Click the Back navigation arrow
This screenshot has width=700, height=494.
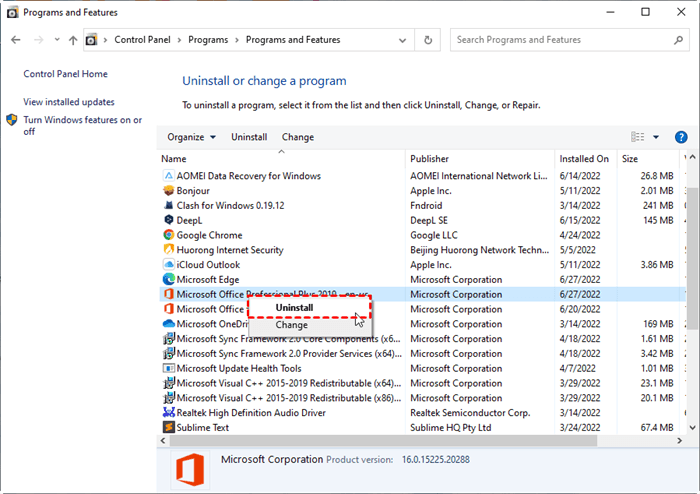(x=16, y=40)
